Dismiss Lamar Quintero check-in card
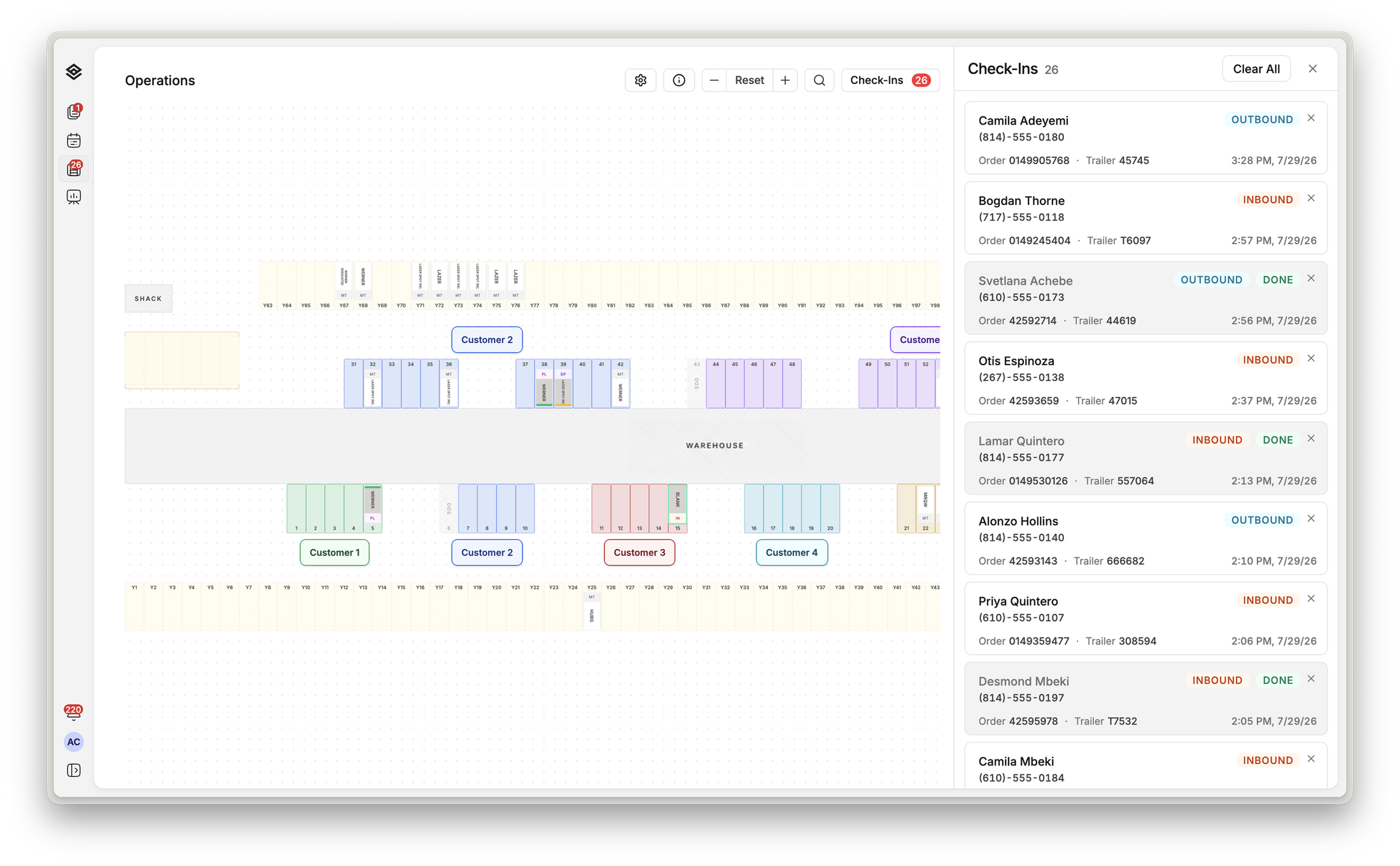 1311,439
